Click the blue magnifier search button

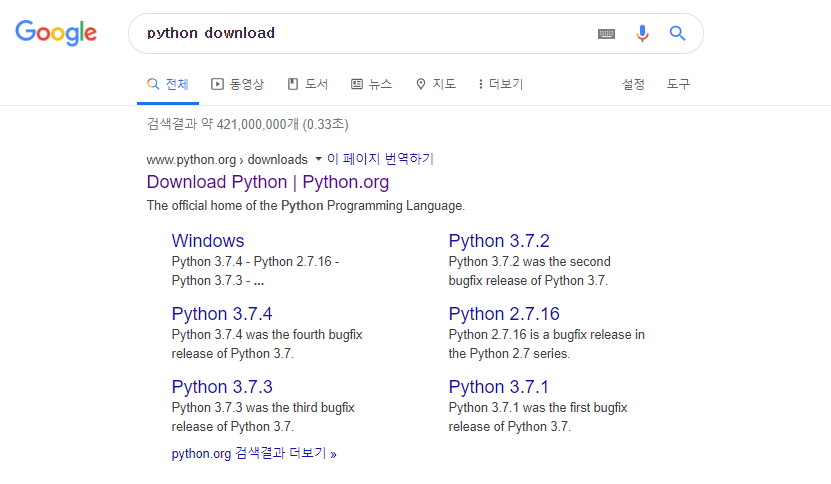tap(677, 33)
